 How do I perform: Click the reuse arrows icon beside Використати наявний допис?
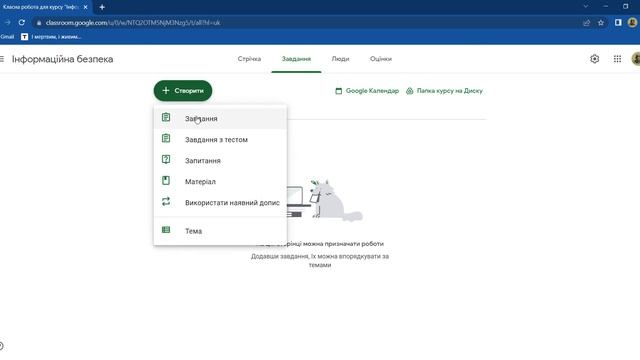166,202
